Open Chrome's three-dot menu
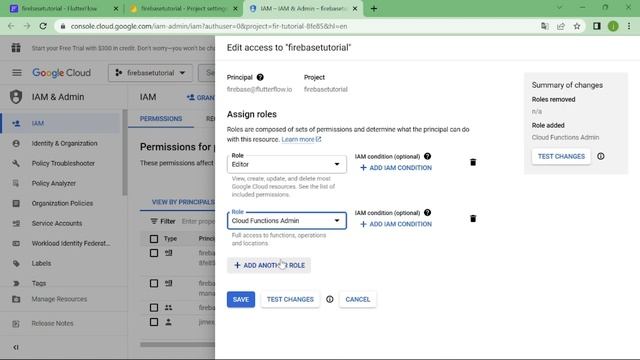 pos(629,26)
